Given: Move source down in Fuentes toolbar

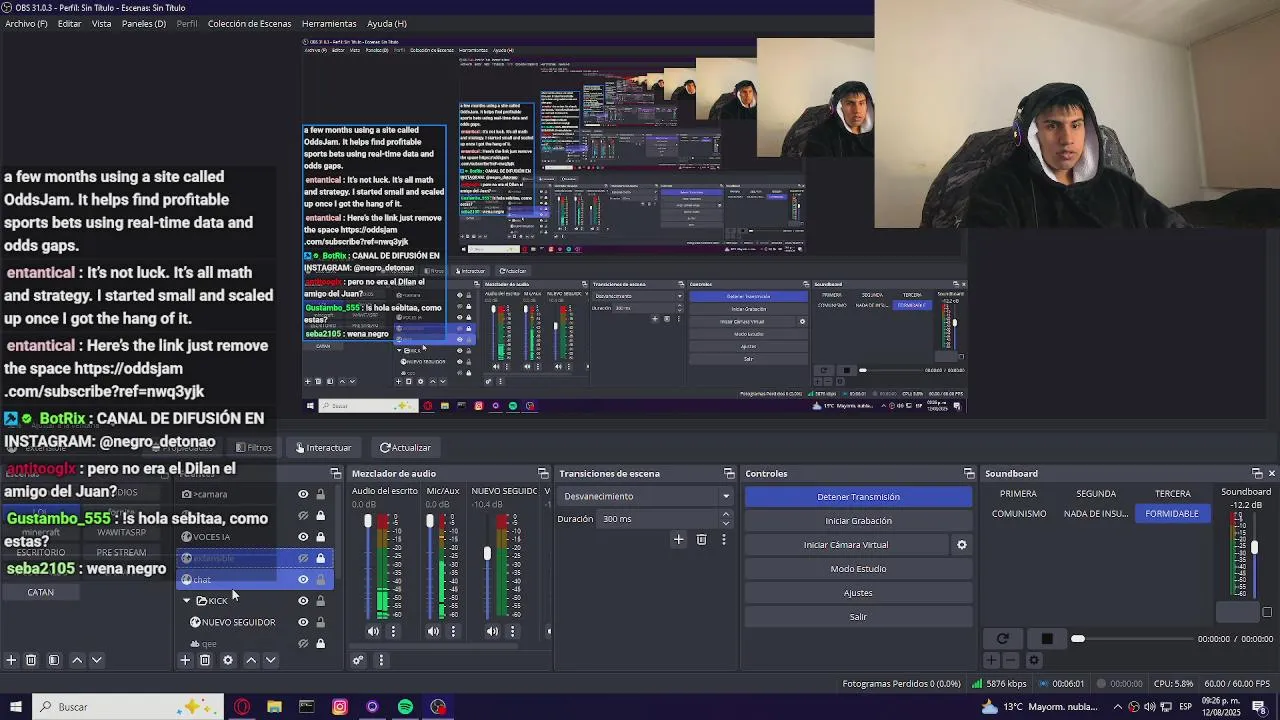Looking at the screenshot, I should click(271, 660).
